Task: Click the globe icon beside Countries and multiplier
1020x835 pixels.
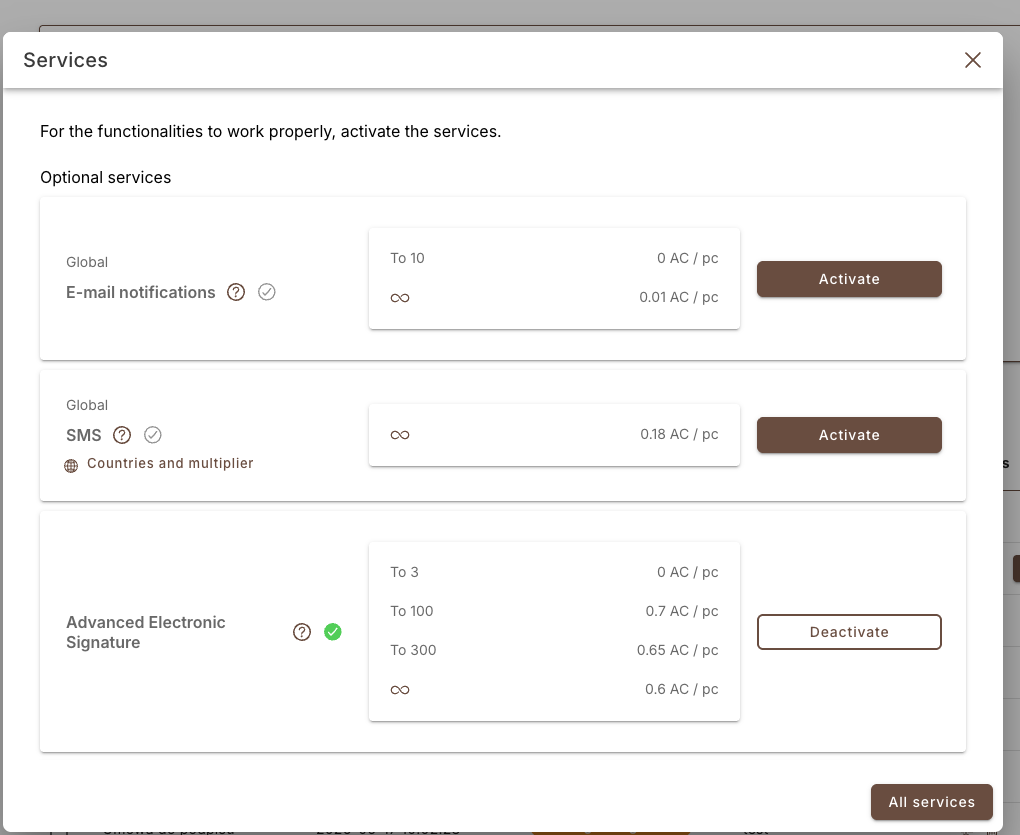Action: pyautogui.click(x=71, y=466)
